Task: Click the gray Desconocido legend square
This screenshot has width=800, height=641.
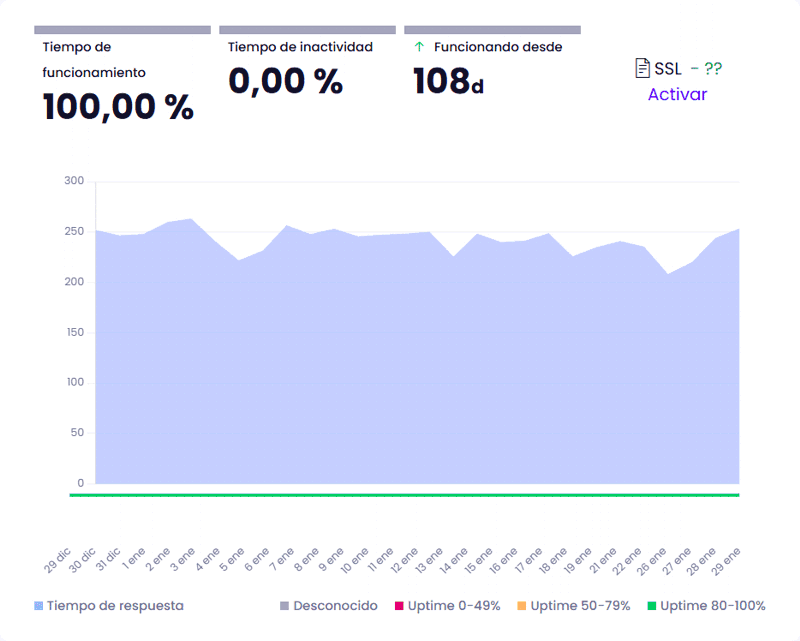Action: (x=284, y=606)
